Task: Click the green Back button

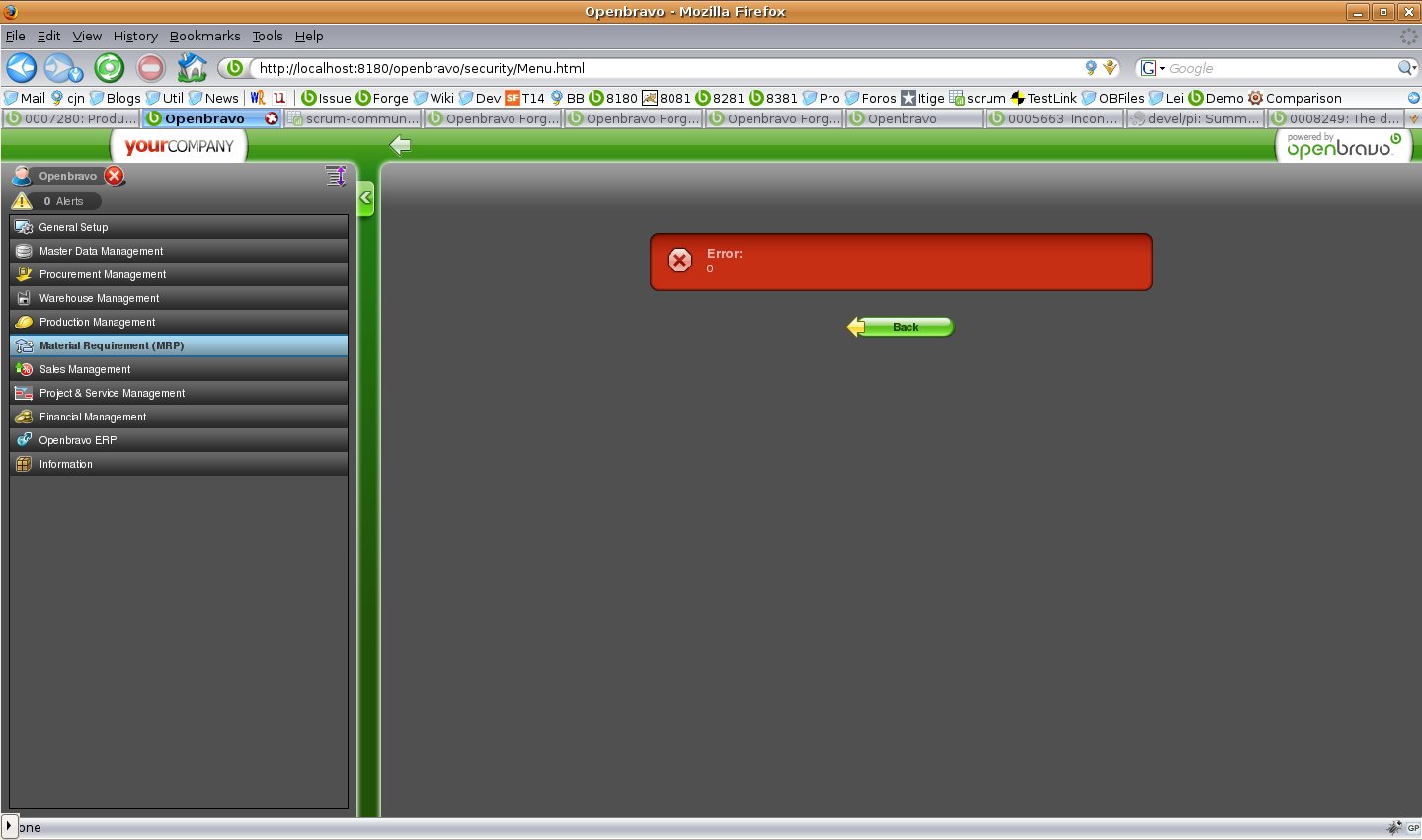Action: [901, 327]
